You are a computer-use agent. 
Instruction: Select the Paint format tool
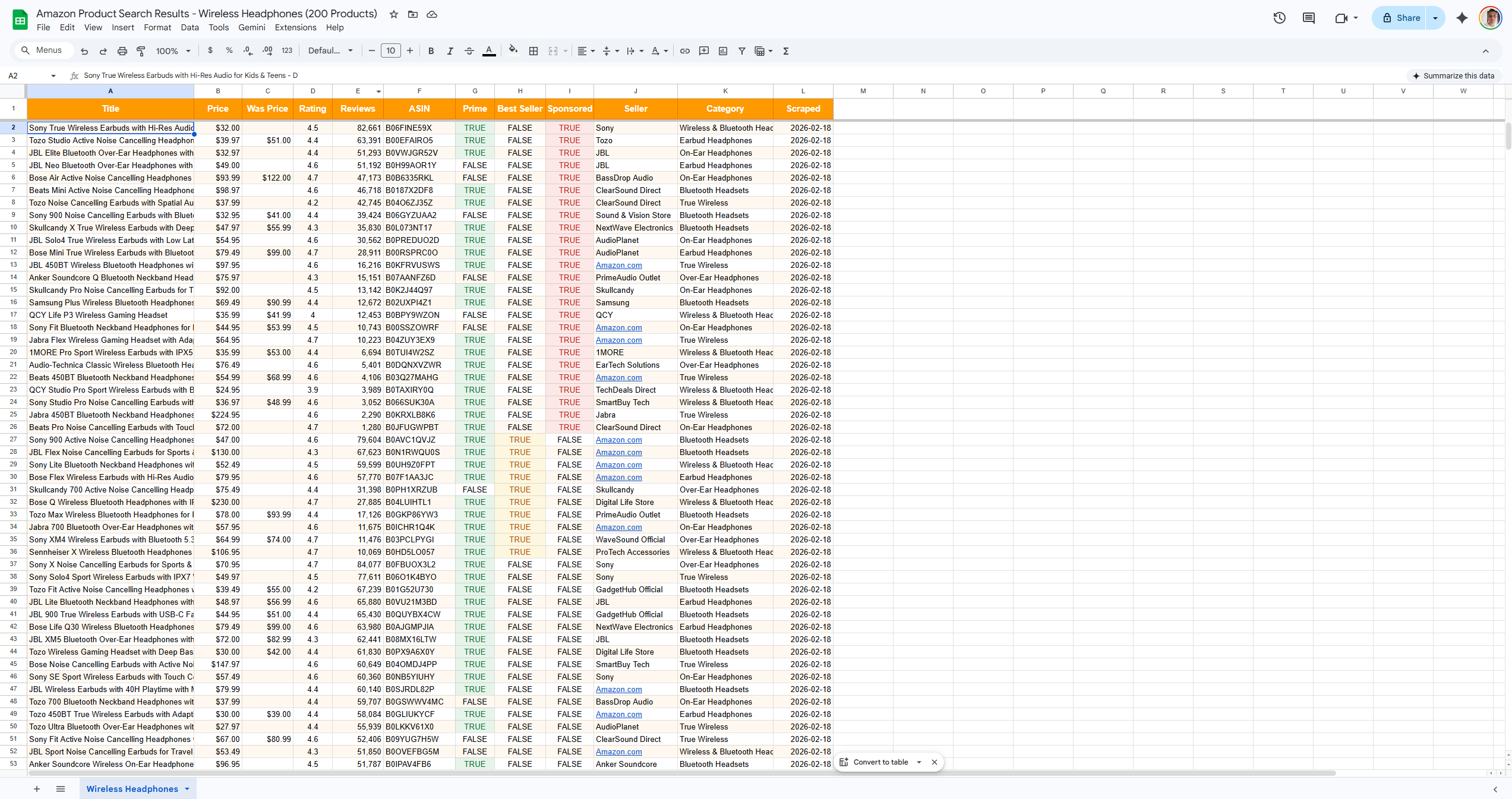[141, 51]
